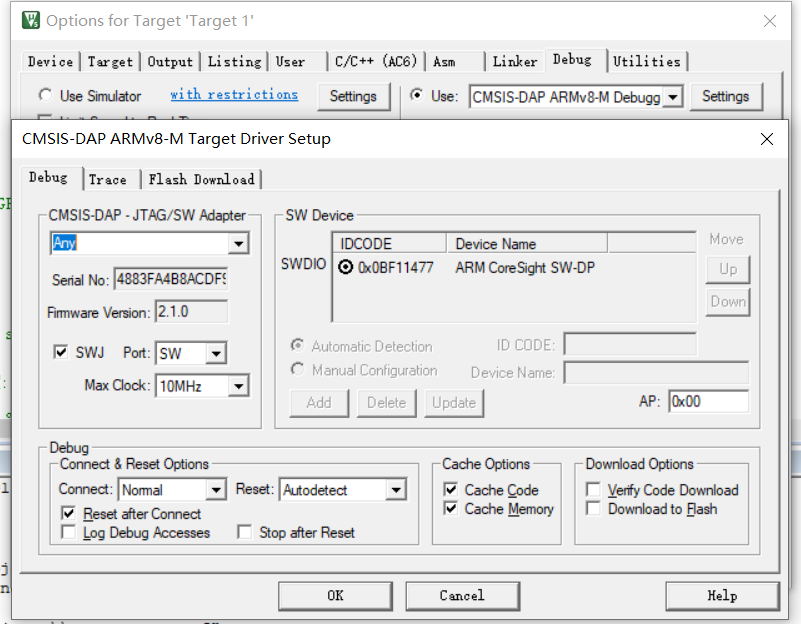
Task: Click the Add device button
Action: click(319, 403)
